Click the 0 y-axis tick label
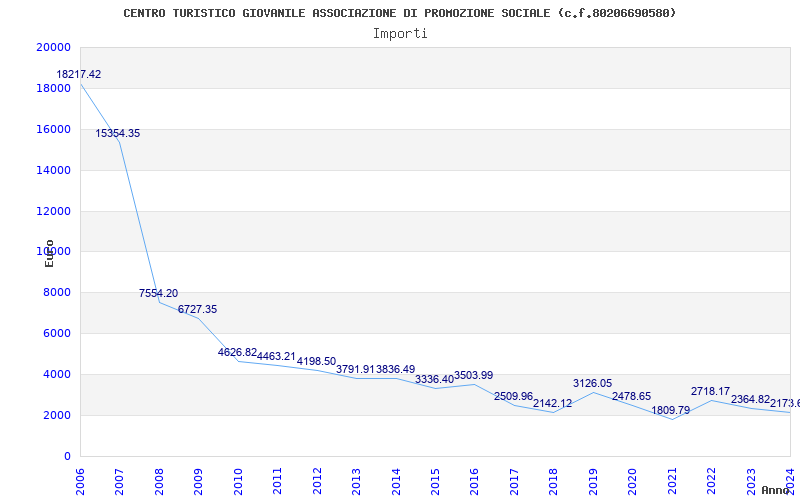Viewport: 800px width, 500px height. 67,456
